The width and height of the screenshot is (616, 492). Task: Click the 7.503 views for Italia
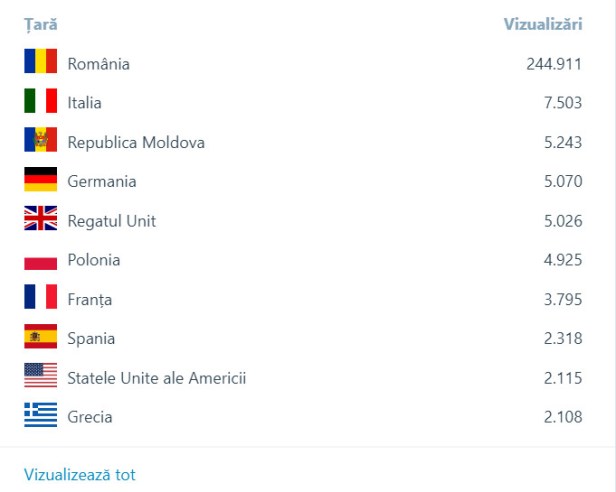pyautogui.click(x=563, y=103)
